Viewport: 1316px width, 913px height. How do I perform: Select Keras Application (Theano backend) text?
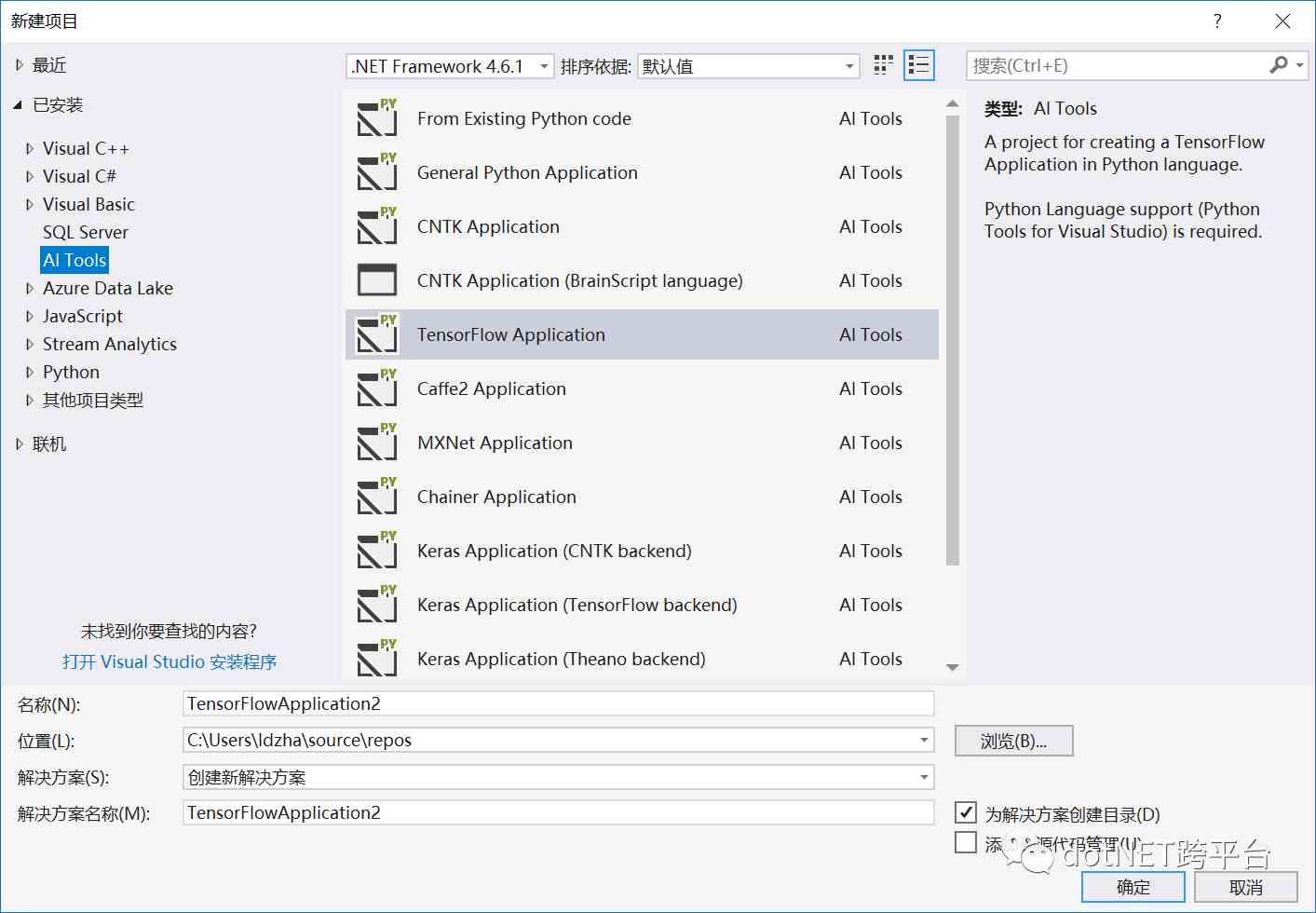562,659
